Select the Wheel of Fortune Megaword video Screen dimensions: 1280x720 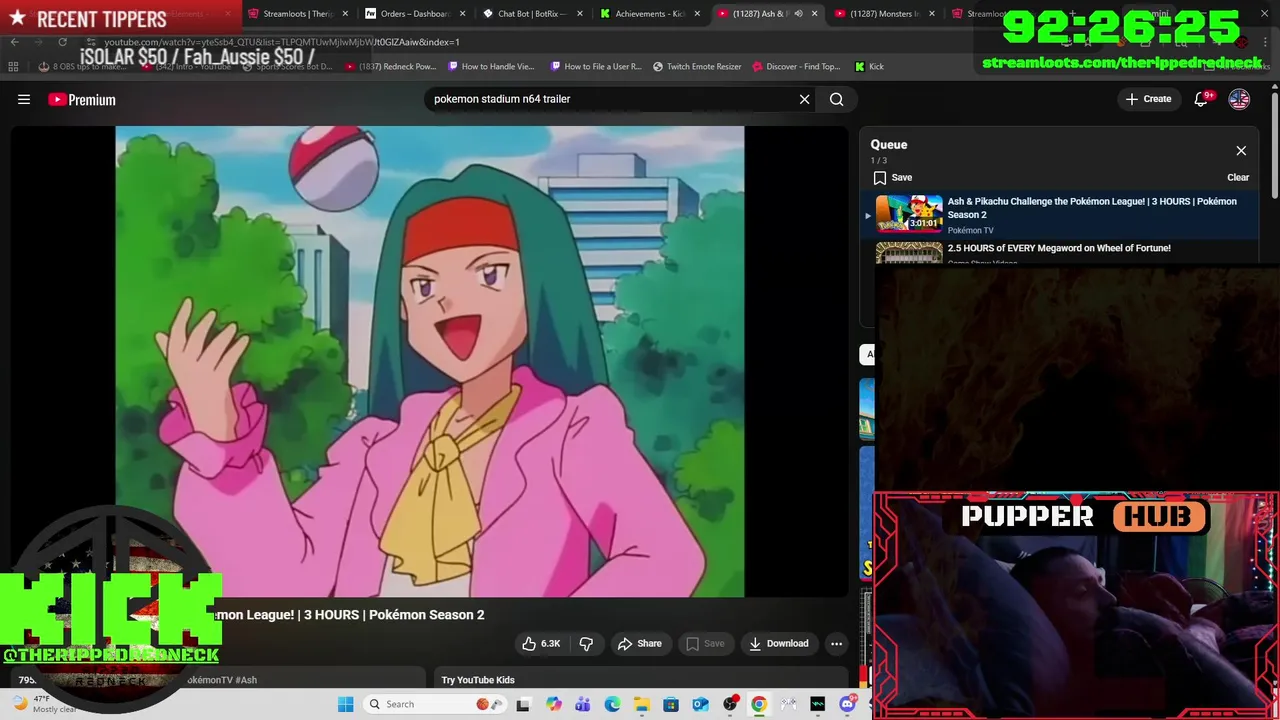click(1059, 248)
